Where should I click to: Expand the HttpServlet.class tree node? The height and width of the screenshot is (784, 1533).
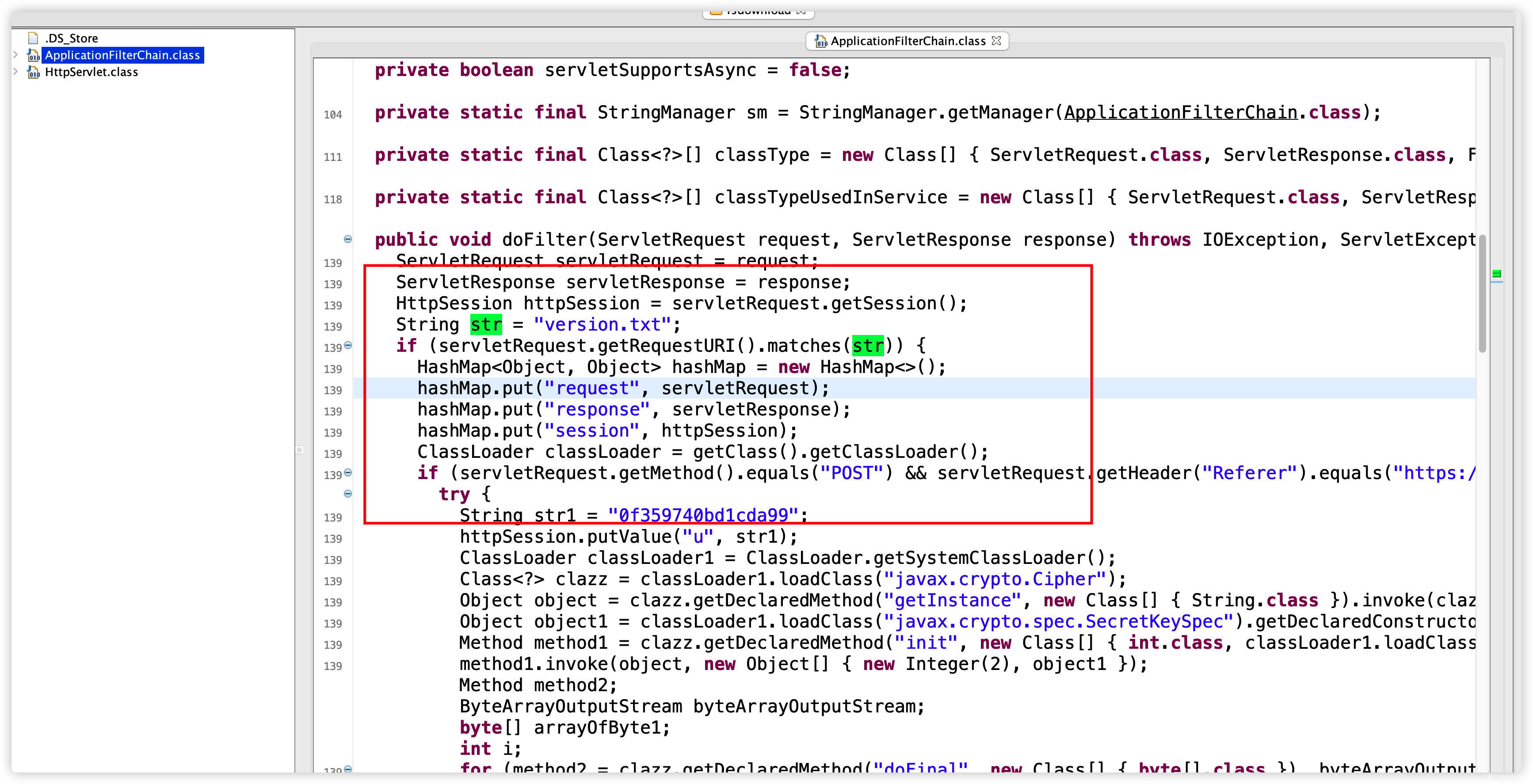click(15, 72)
